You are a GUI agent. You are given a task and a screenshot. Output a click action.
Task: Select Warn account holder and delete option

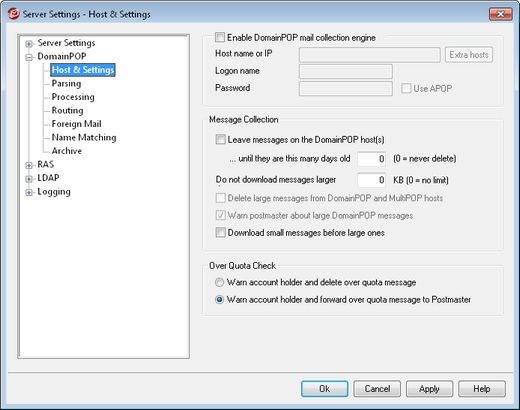click(219, 282)
